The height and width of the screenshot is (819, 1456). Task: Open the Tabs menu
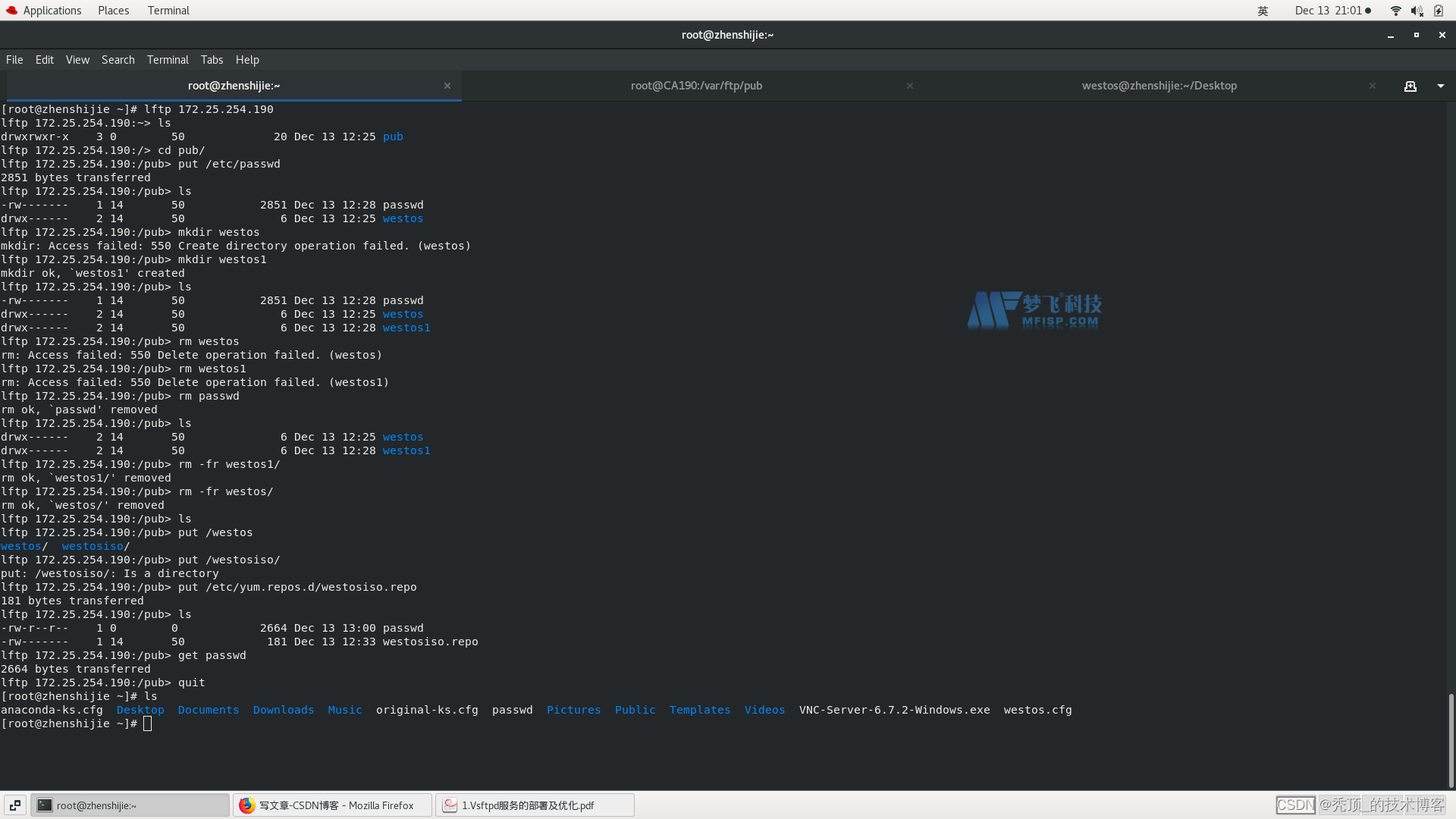(212, 60)
